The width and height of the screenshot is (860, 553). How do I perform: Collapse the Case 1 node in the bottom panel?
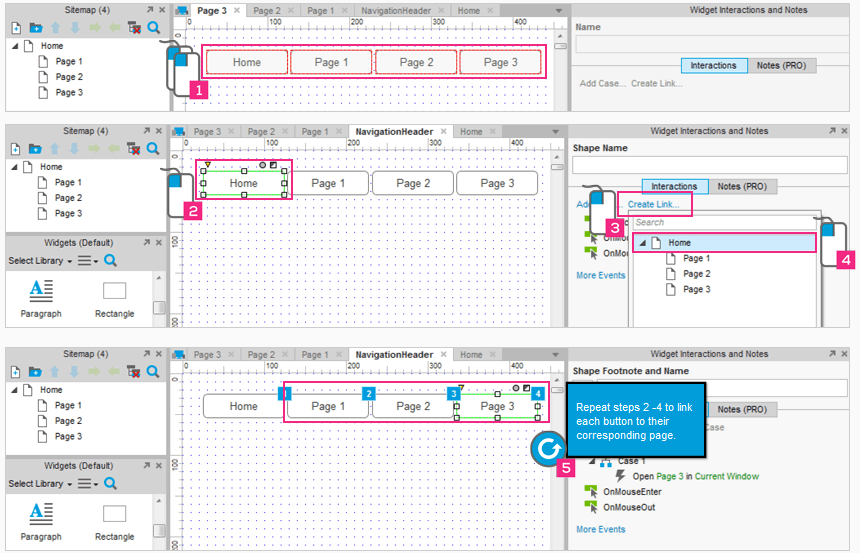click(590, 461)
